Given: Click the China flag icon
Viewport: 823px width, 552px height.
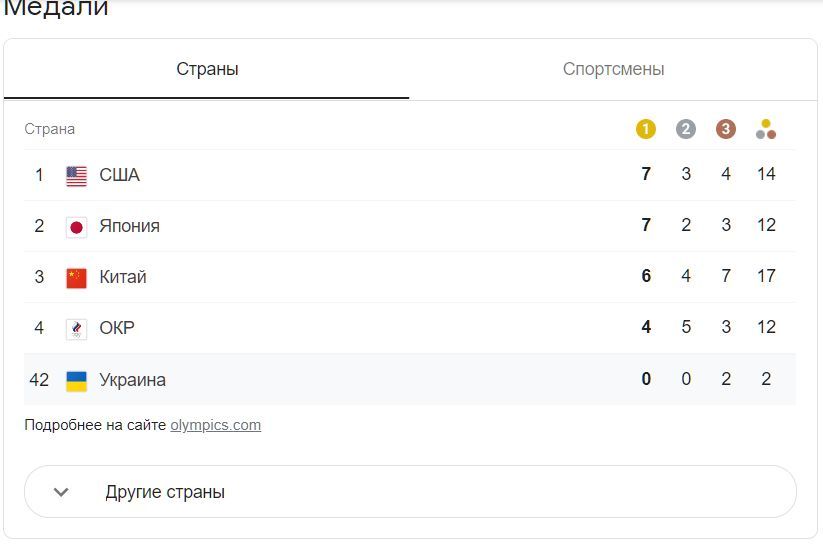Looking at the screenshot, I should (x=77, y=278).
